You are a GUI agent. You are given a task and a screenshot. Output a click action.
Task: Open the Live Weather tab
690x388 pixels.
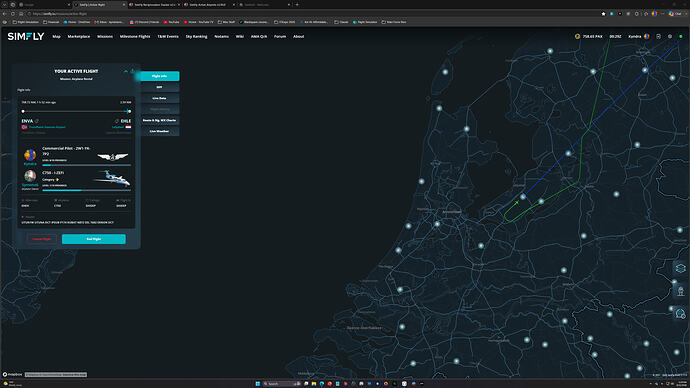(159, 131)
